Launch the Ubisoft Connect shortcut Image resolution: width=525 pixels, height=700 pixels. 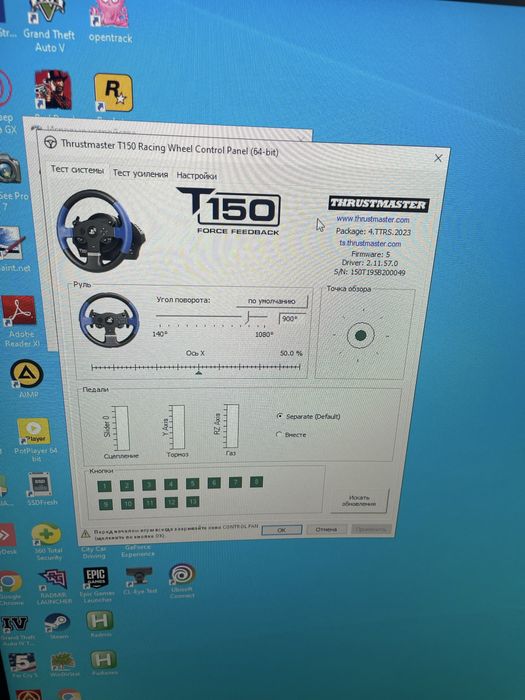182,580
